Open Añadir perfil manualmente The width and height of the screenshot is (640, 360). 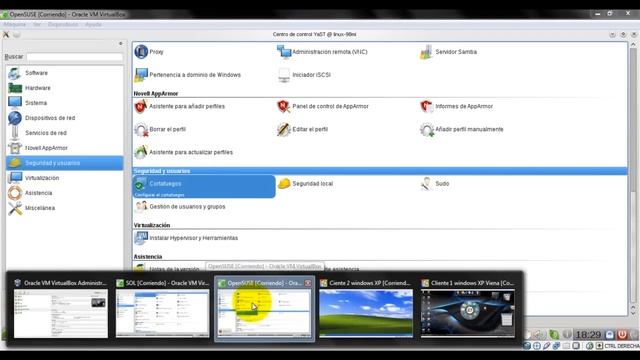coord(462,129)
